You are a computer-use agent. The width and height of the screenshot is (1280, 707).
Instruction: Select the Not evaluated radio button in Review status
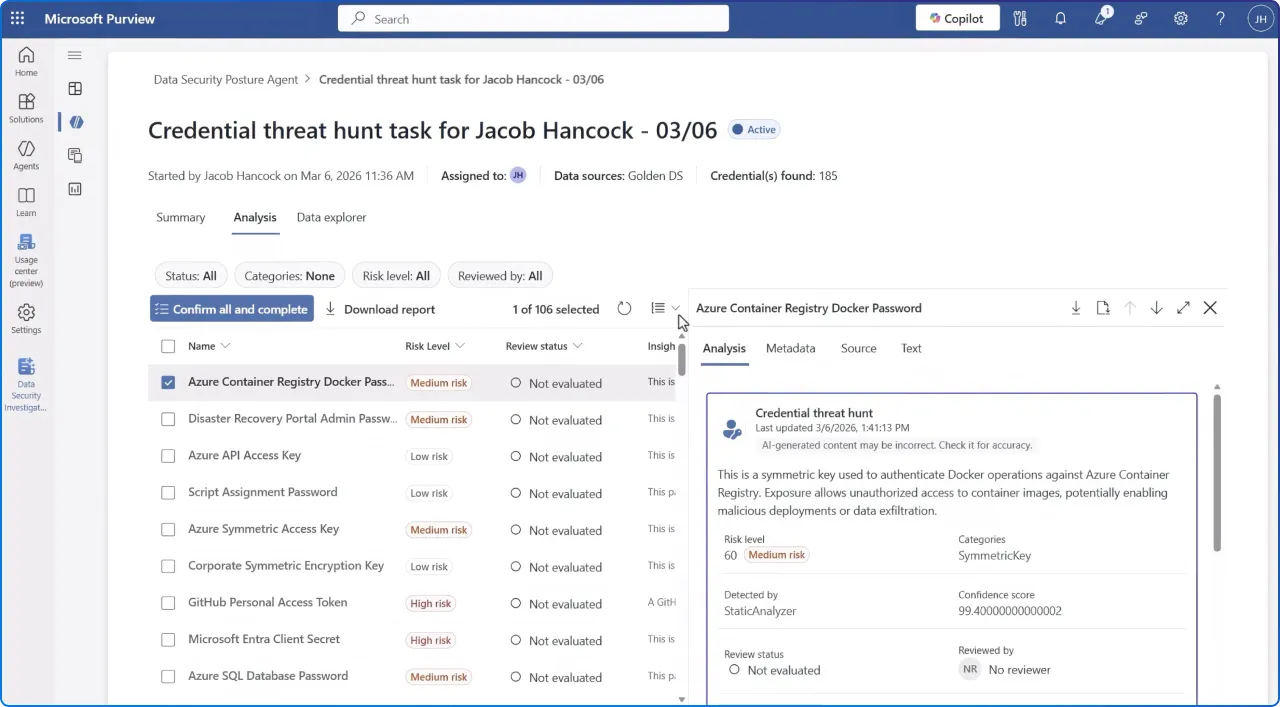[735, 670]
